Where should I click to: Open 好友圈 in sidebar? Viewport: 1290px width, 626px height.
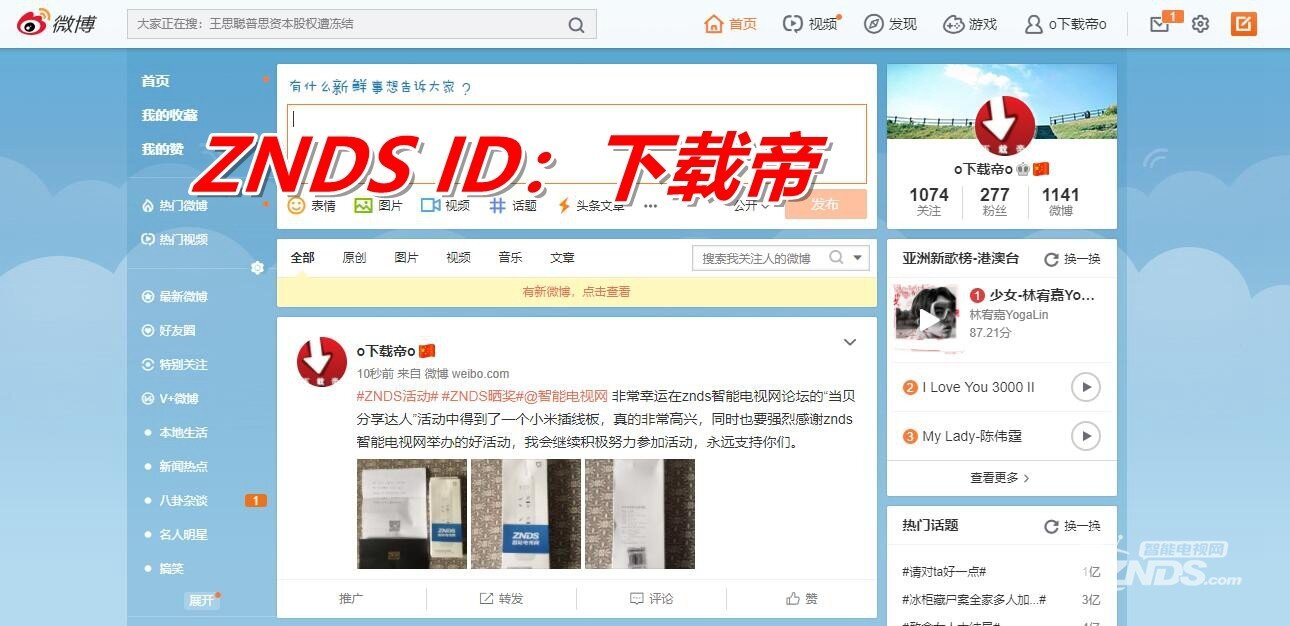coord(169,330)
